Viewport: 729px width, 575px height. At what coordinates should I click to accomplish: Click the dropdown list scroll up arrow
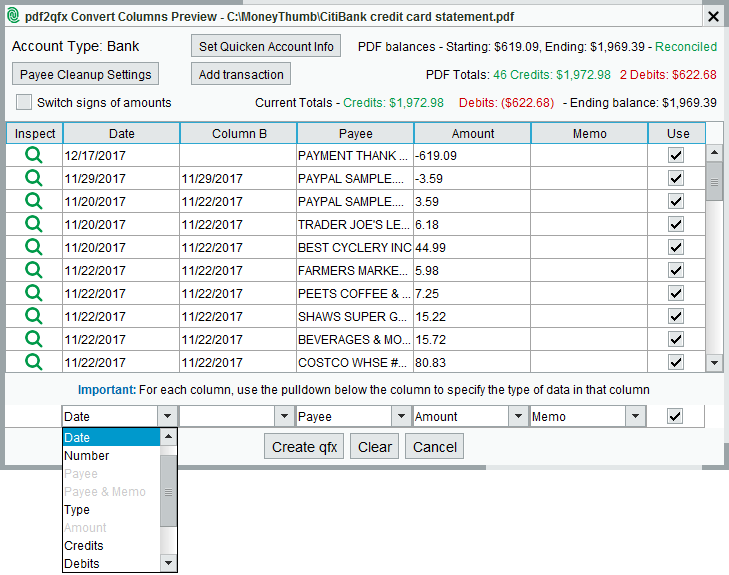click(x=168, y=436)
